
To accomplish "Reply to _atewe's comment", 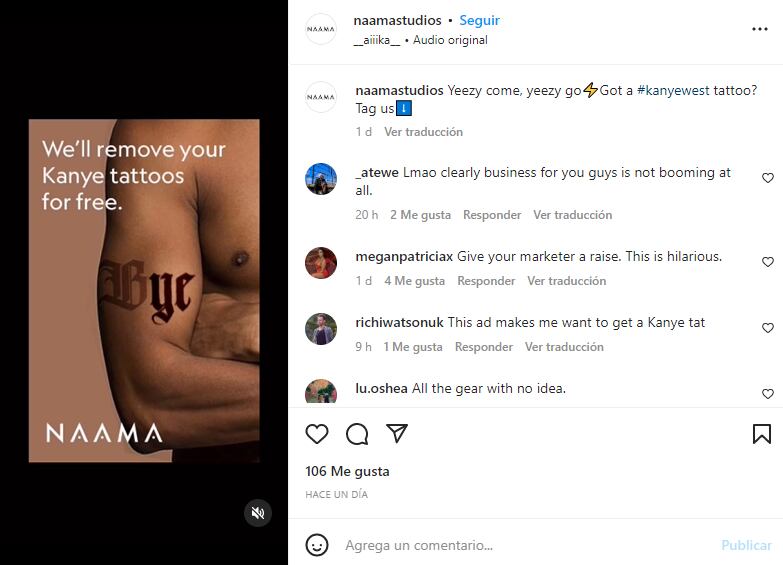I will pos(492,215).
